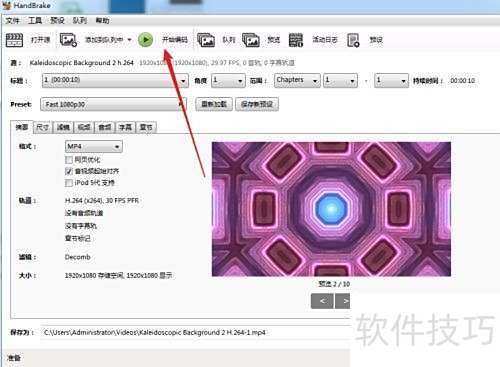Viewport: 500px width, 367px height.
Task: Click the 没有字幕轨 (no subtitle tracks) text
Action: pos(81,226)
